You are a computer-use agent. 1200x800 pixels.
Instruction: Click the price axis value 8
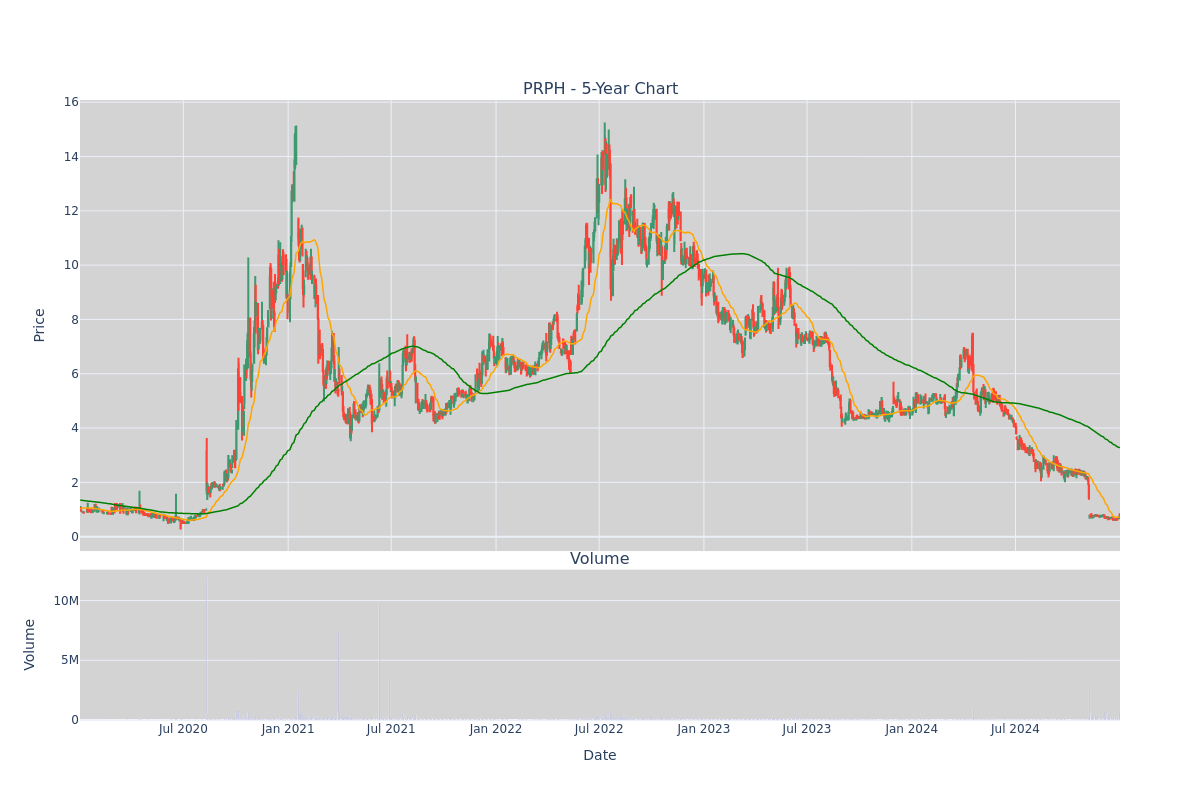point(75,320)
